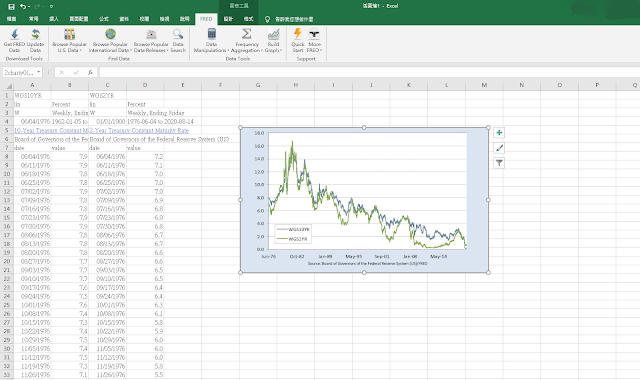Click the Redo arrow icon
Screen dimensions: 640x380
37,7
